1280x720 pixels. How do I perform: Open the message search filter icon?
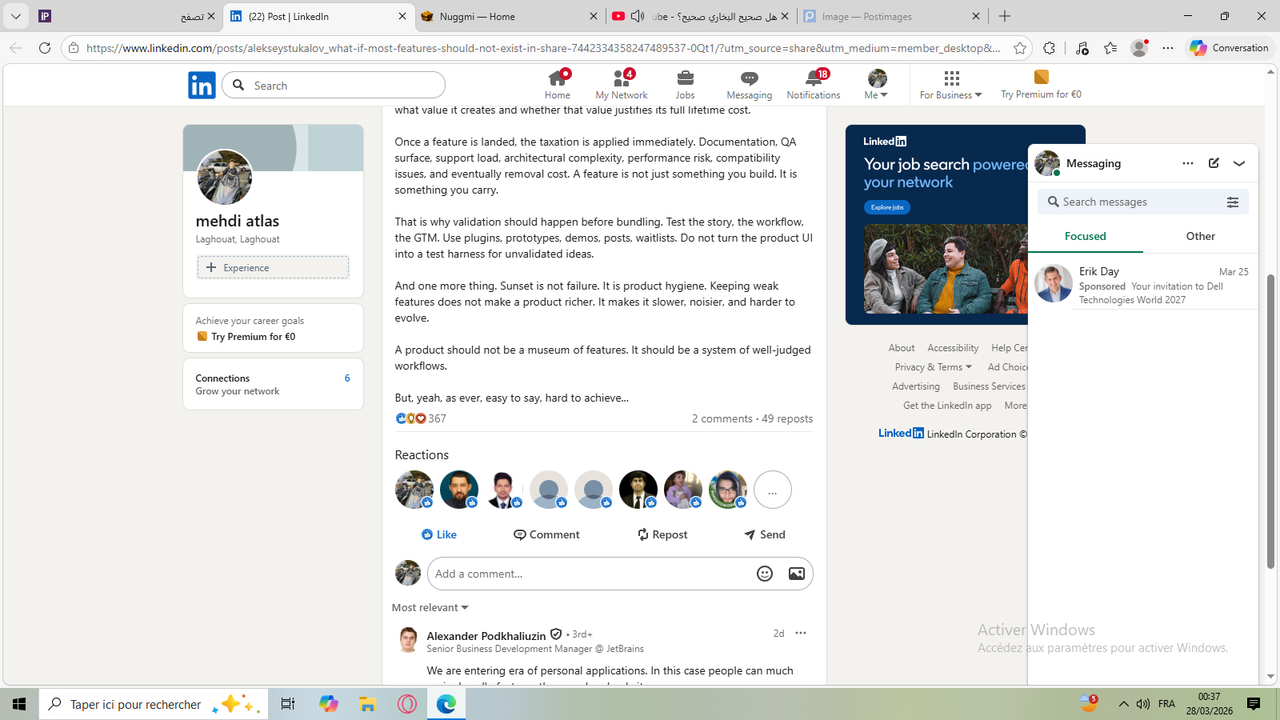pyautogui.click(x=1233, y=202)
